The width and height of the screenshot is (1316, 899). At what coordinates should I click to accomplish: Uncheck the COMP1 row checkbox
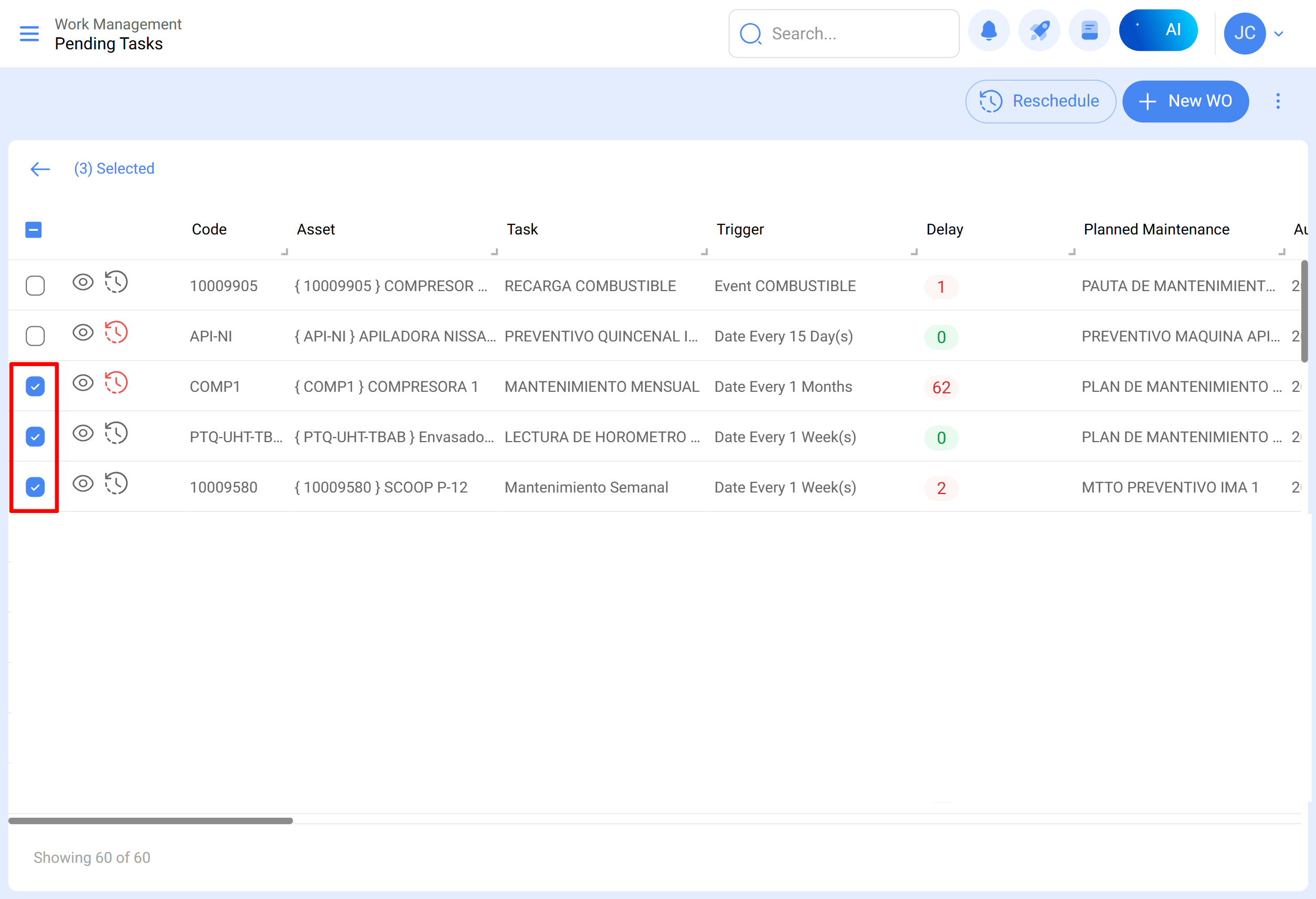click(35, 386)
